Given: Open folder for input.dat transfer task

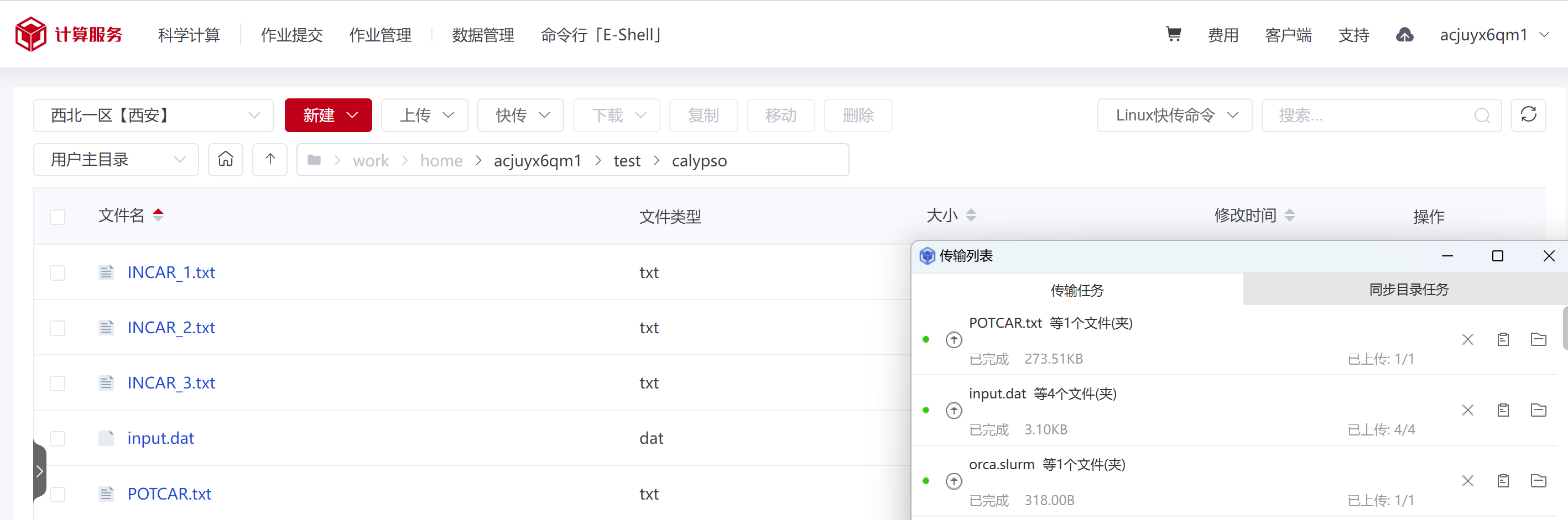Looking at the screenshot, I should pyautogui.click(x=1538, y=411).
